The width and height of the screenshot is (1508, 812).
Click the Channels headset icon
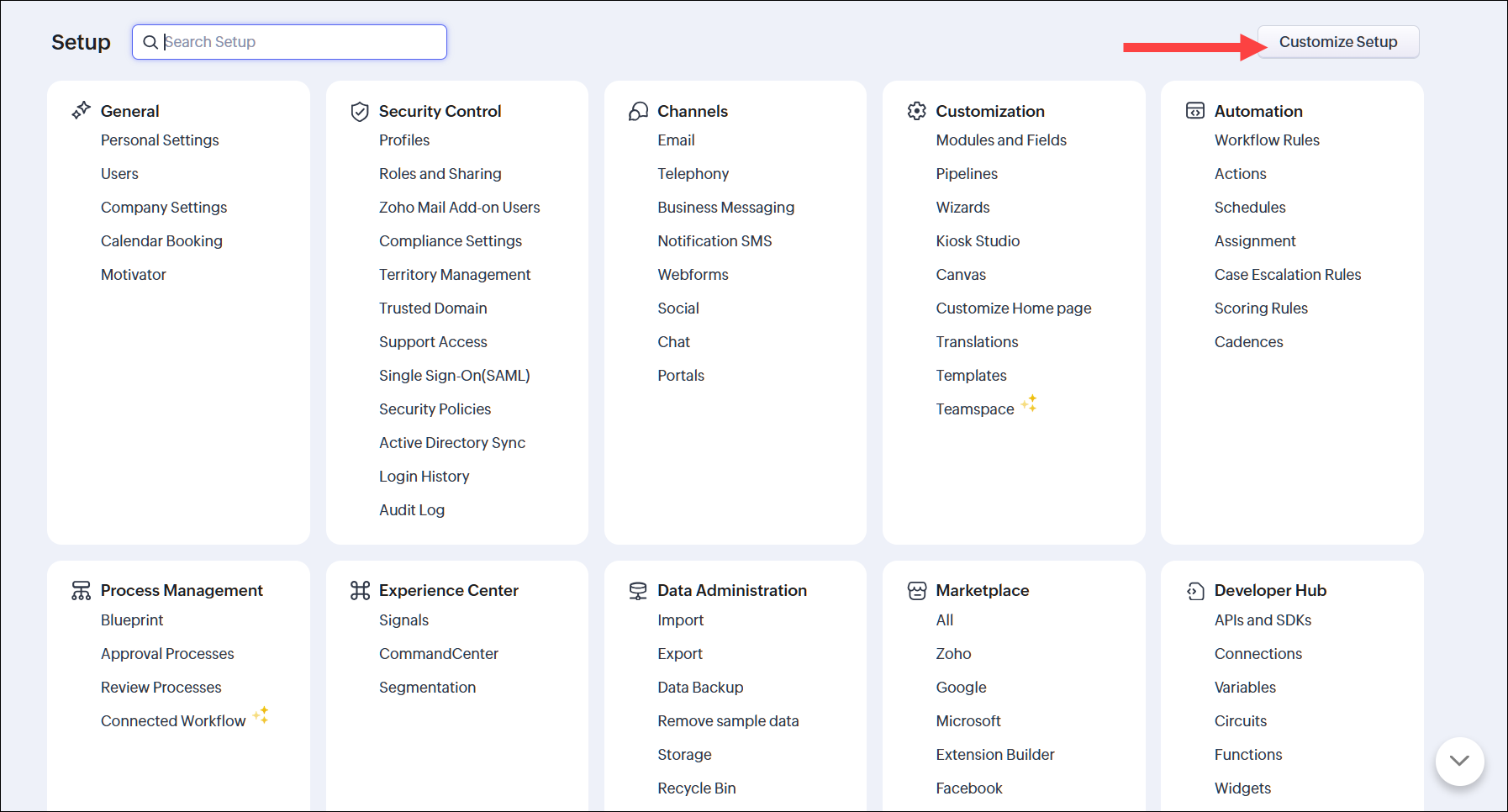639,111
